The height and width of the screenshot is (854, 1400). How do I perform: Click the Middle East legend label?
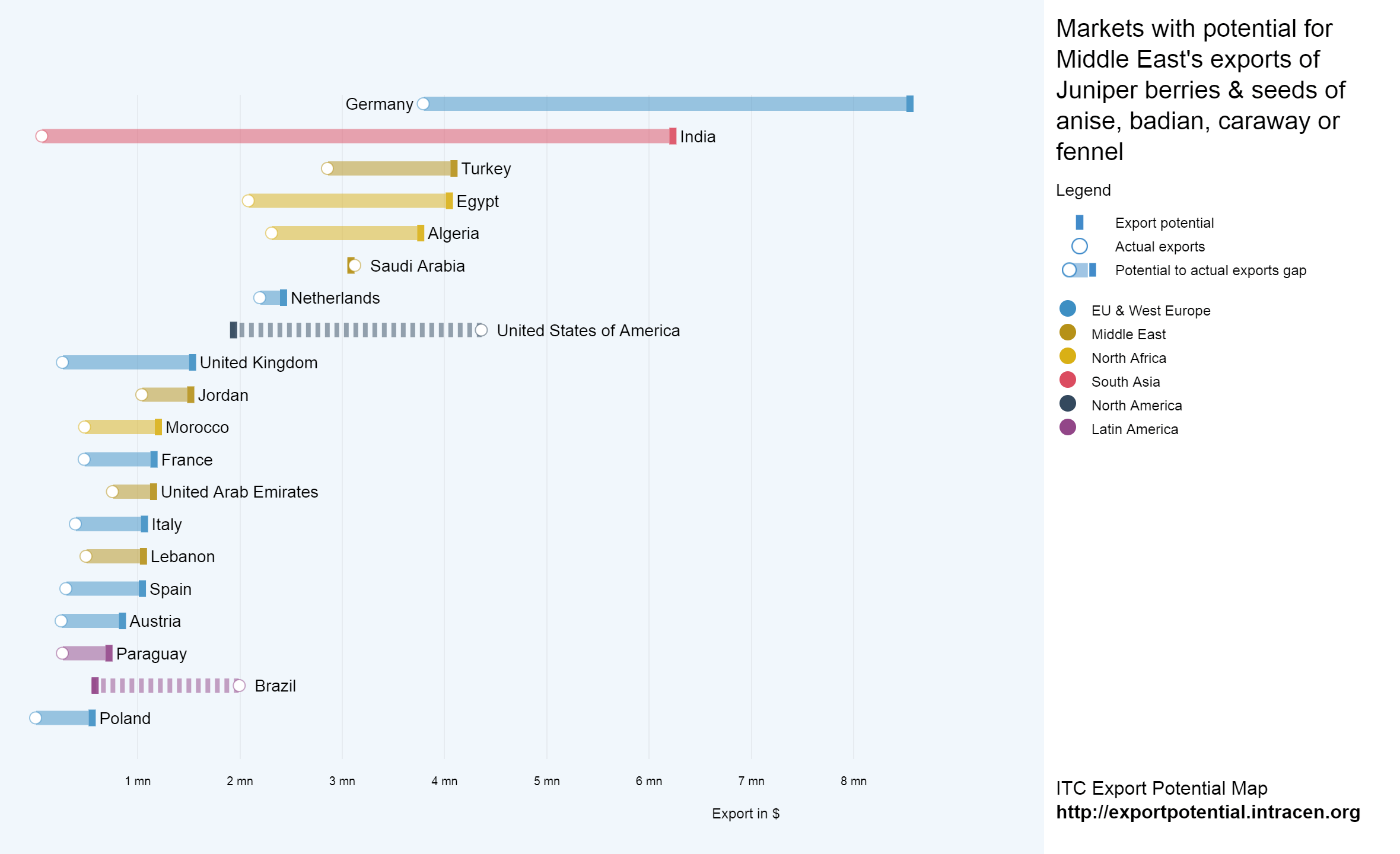click(1128, 334)
